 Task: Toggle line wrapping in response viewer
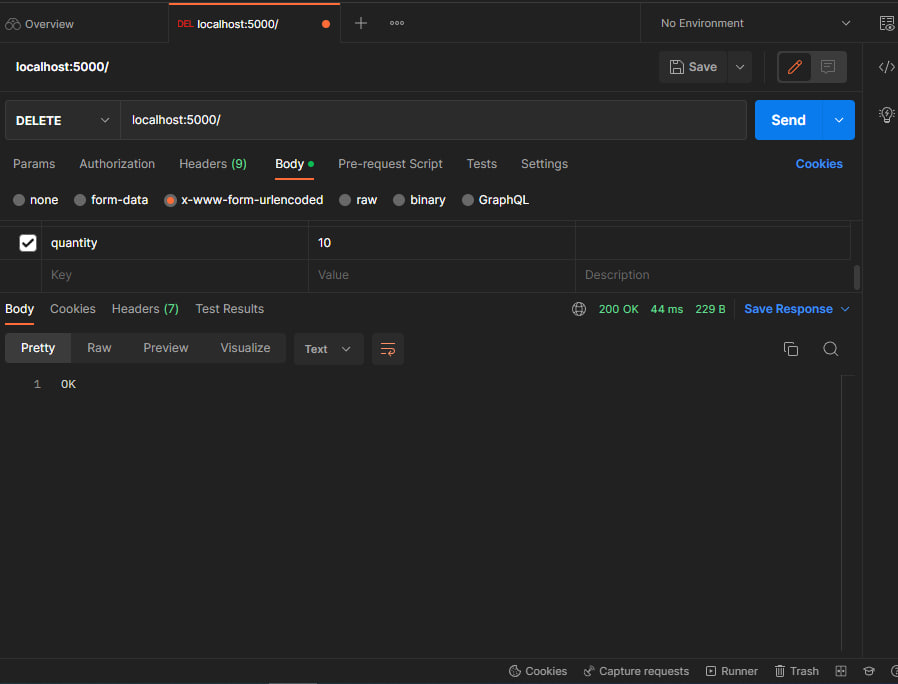tap(388, 349)
